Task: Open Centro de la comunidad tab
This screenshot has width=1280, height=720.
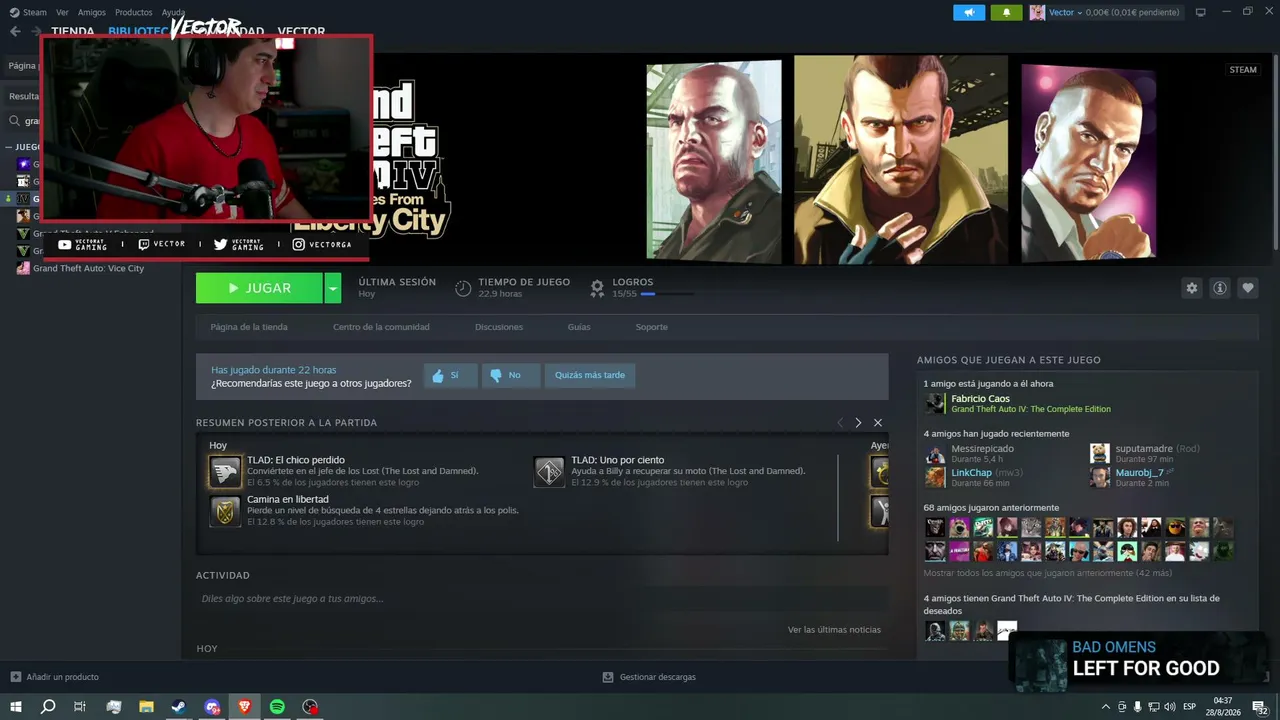Action: coord(381,327)
